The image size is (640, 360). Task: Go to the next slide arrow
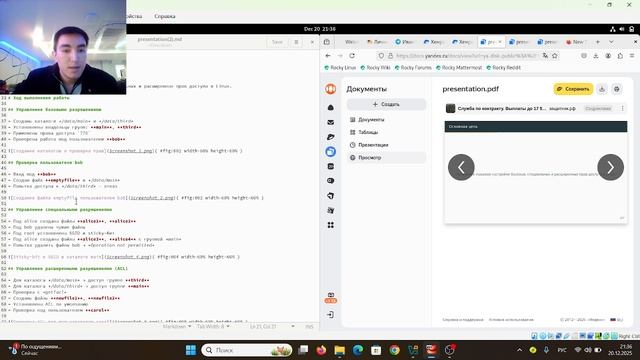[x=610, y=167]
